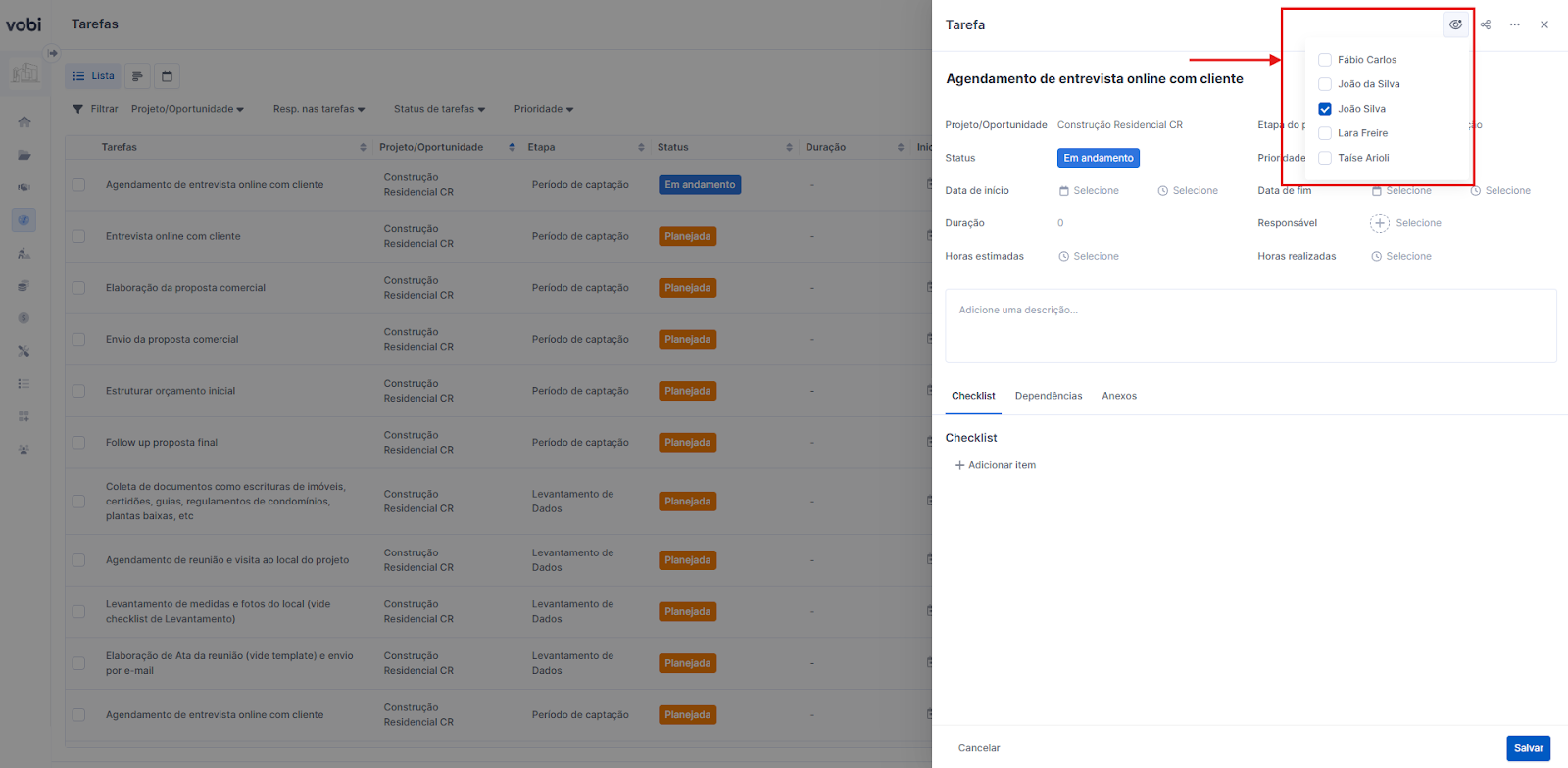
Task: Open the Status de tarefas filter dropdown
Action: pyautogui.click(x=439, y=109)
